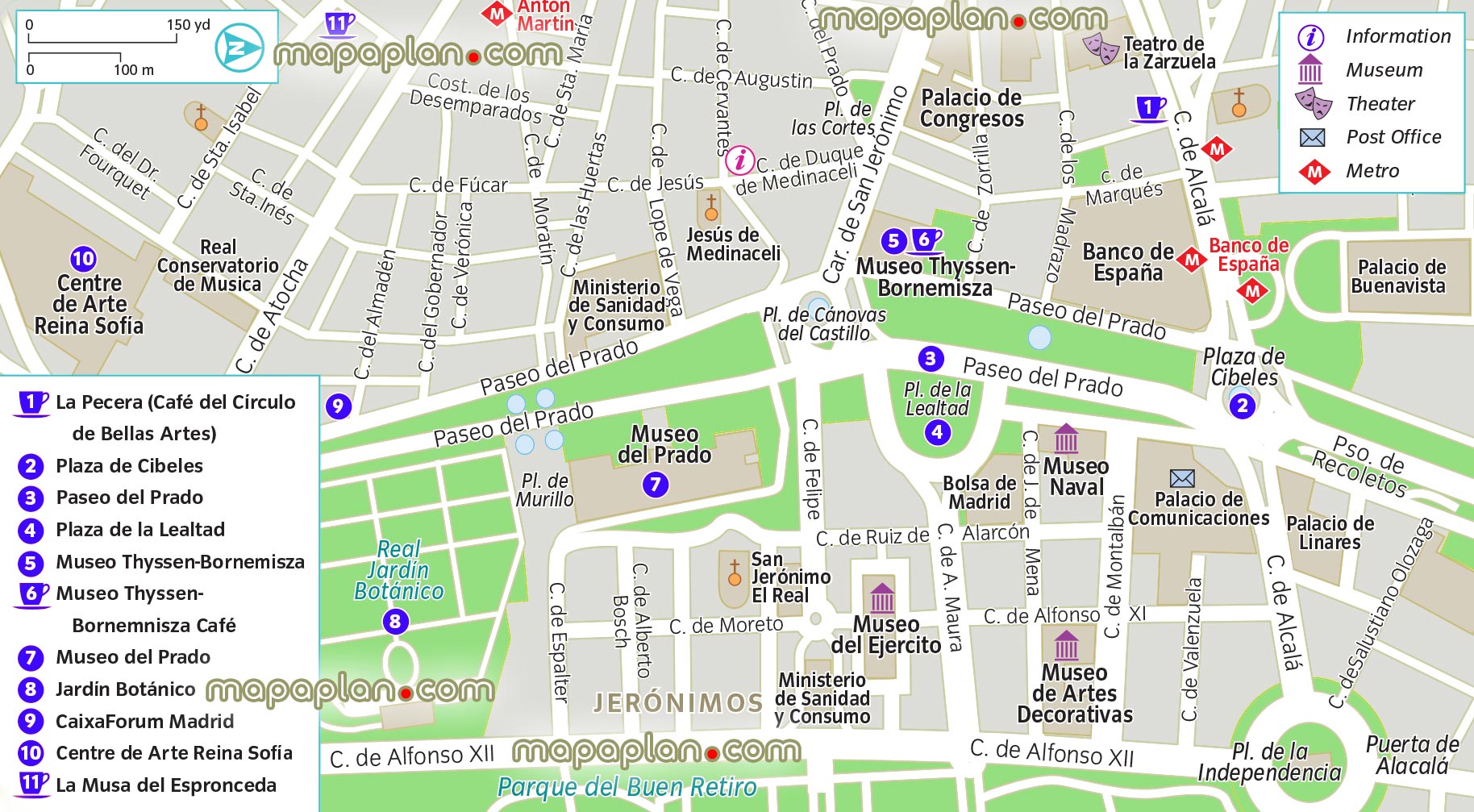Viewport: 1474px width, 812px height.
Task: Select marker 5 above Museo Thyssen-Bornemisza
Action: coord(893,240)
